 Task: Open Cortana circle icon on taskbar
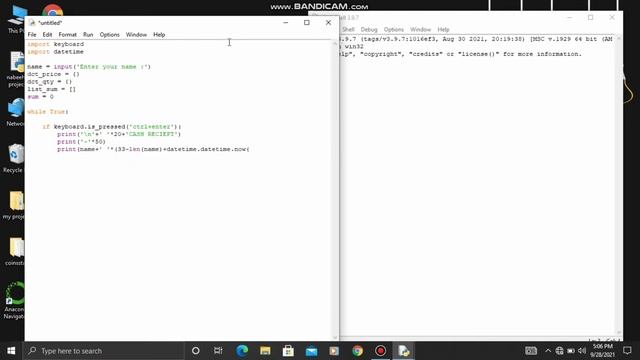tap(196, 351)
